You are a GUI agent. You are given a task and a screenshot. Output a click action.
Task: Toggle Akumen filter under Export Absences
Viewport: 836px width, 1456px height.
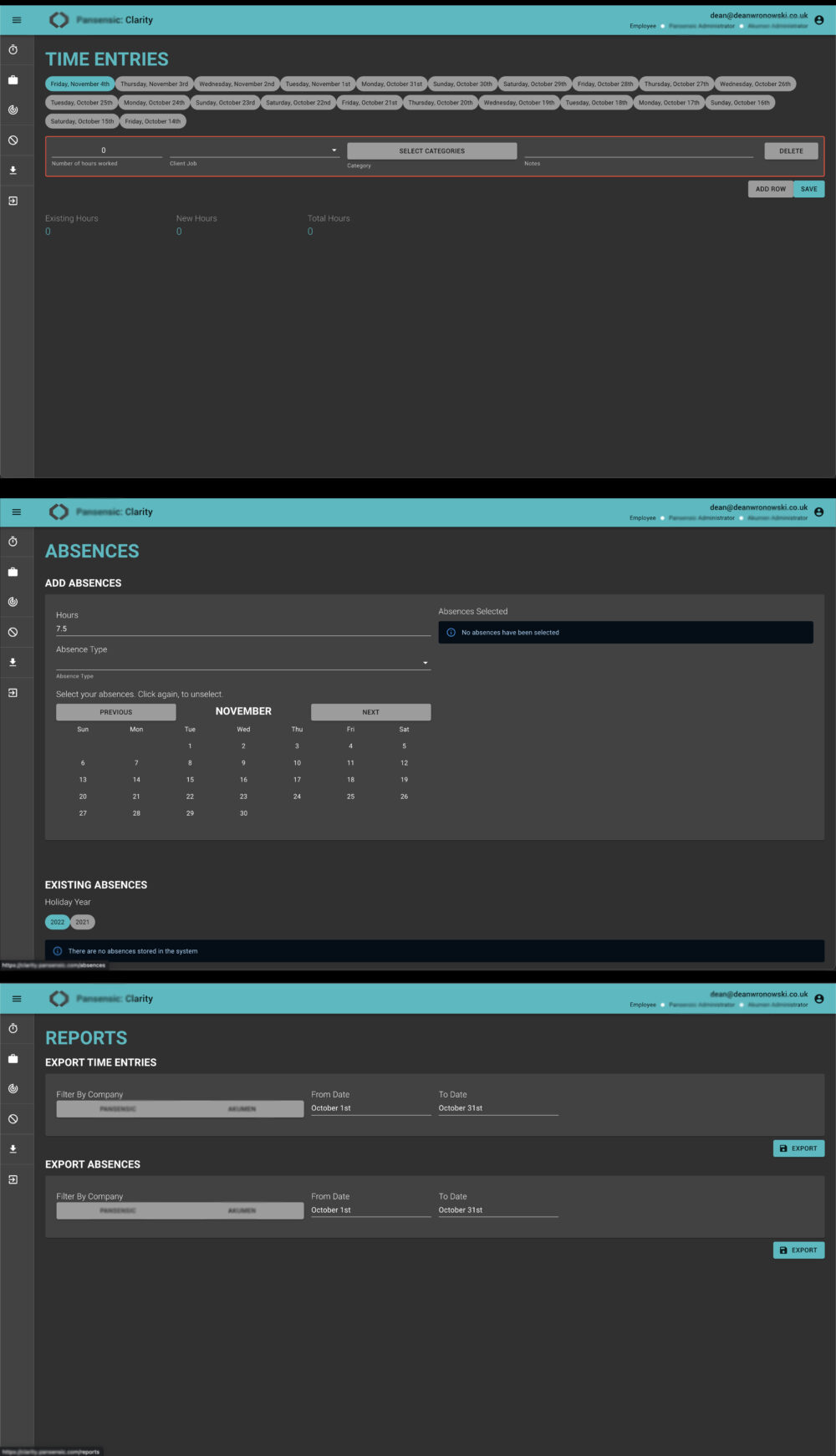click(242, 1210)
